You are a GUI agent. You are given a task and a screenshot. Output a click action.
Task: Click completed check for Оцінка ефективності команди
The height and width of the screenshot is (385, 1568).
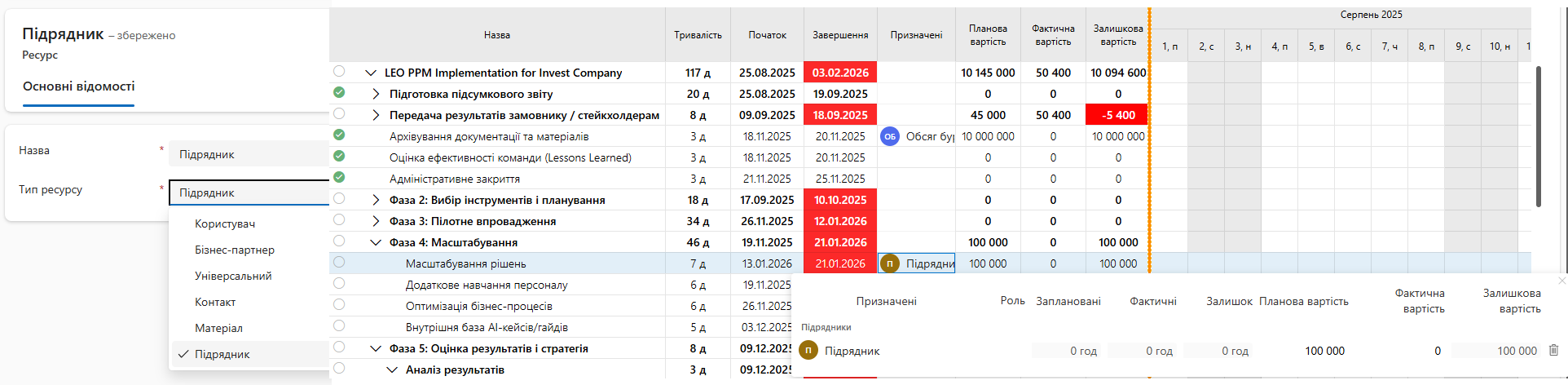click(x=339, y=156)
